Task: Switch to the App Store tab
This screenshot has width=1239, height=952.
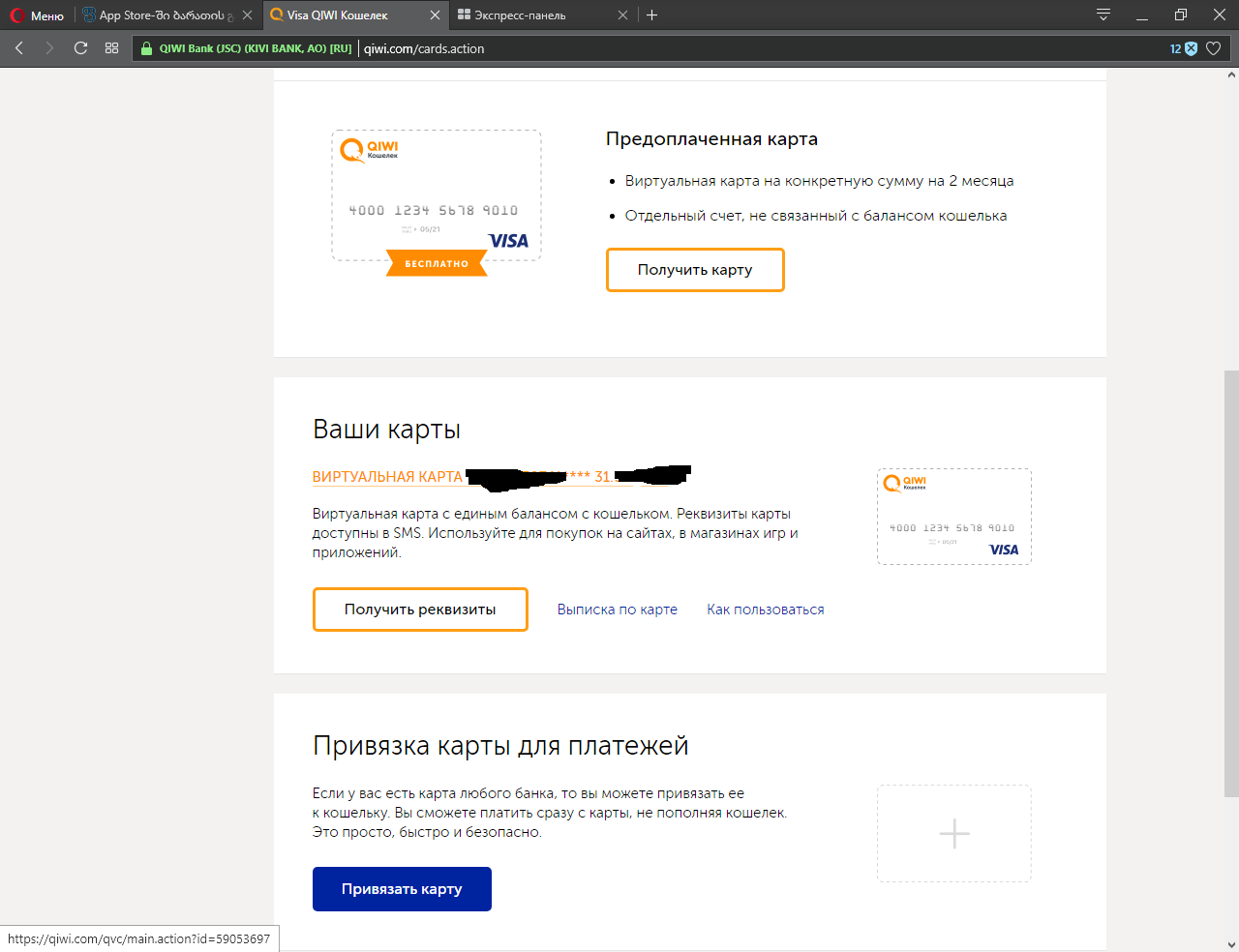Action: 167,15
